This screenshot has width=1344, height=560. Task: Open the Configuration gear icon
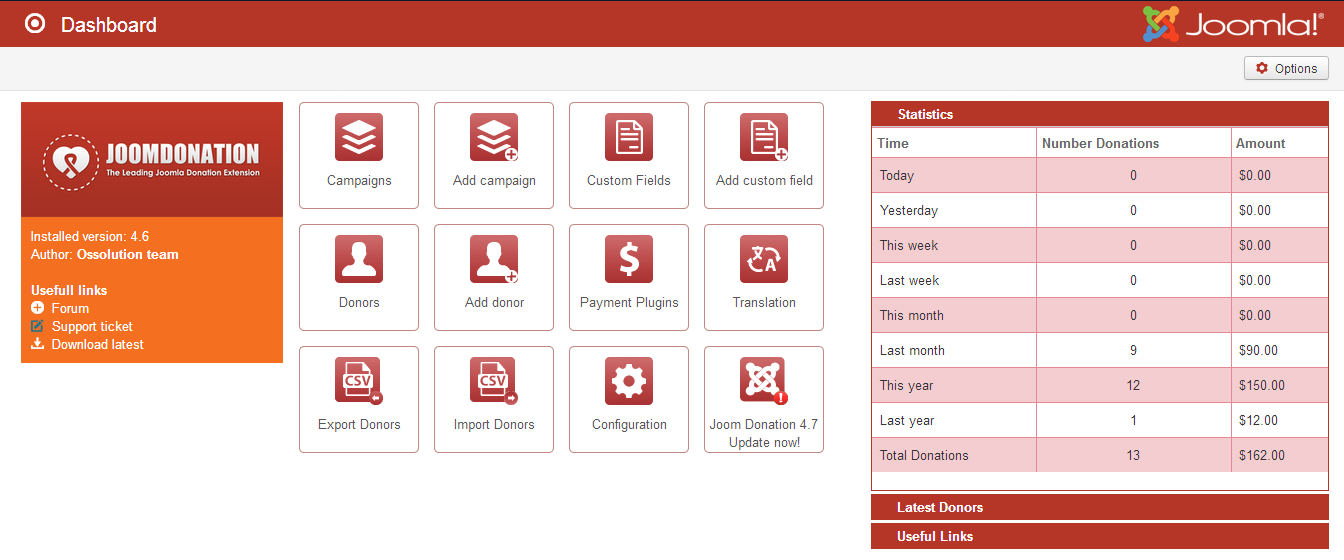coord(629,382)
